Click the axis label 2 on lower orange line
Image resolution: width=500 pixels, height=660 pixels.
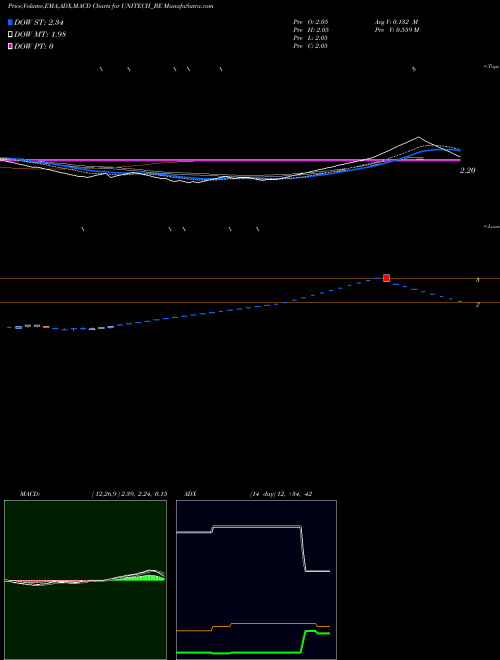[478, 305]
